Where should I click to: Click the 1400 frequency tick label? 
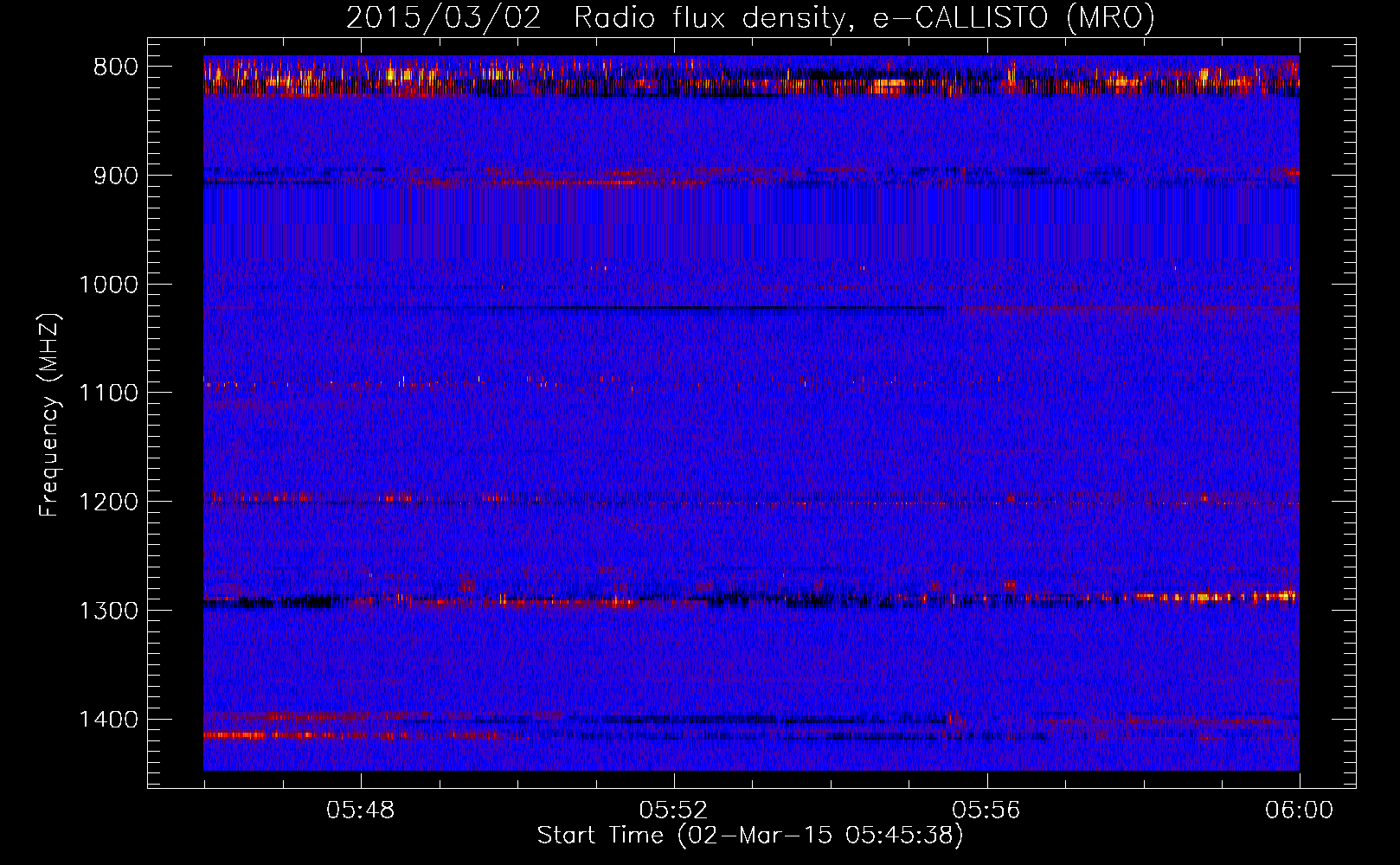point(109,720)
